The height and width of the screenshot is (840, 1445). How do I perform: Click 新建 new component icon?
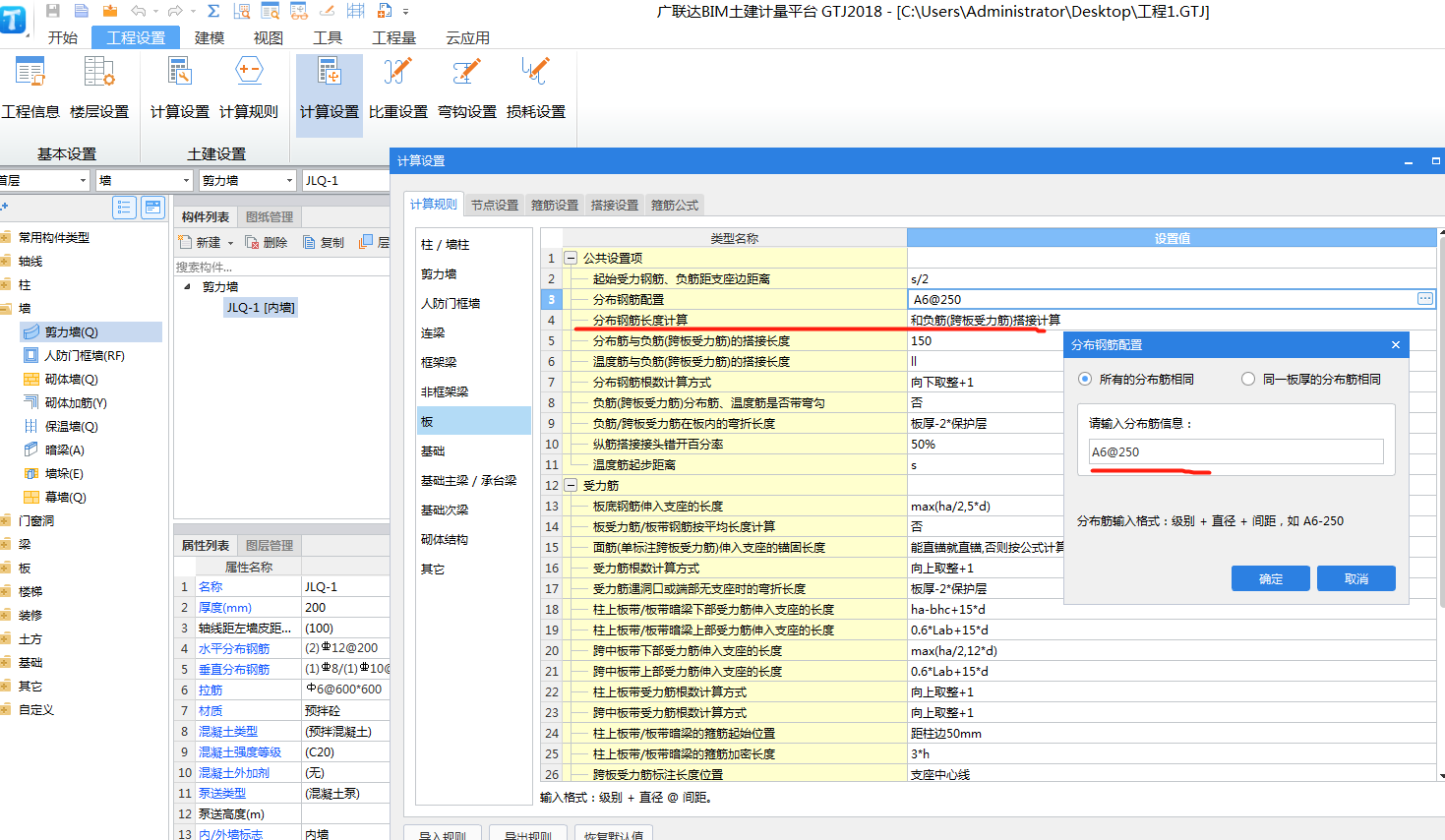click(186, 242)
